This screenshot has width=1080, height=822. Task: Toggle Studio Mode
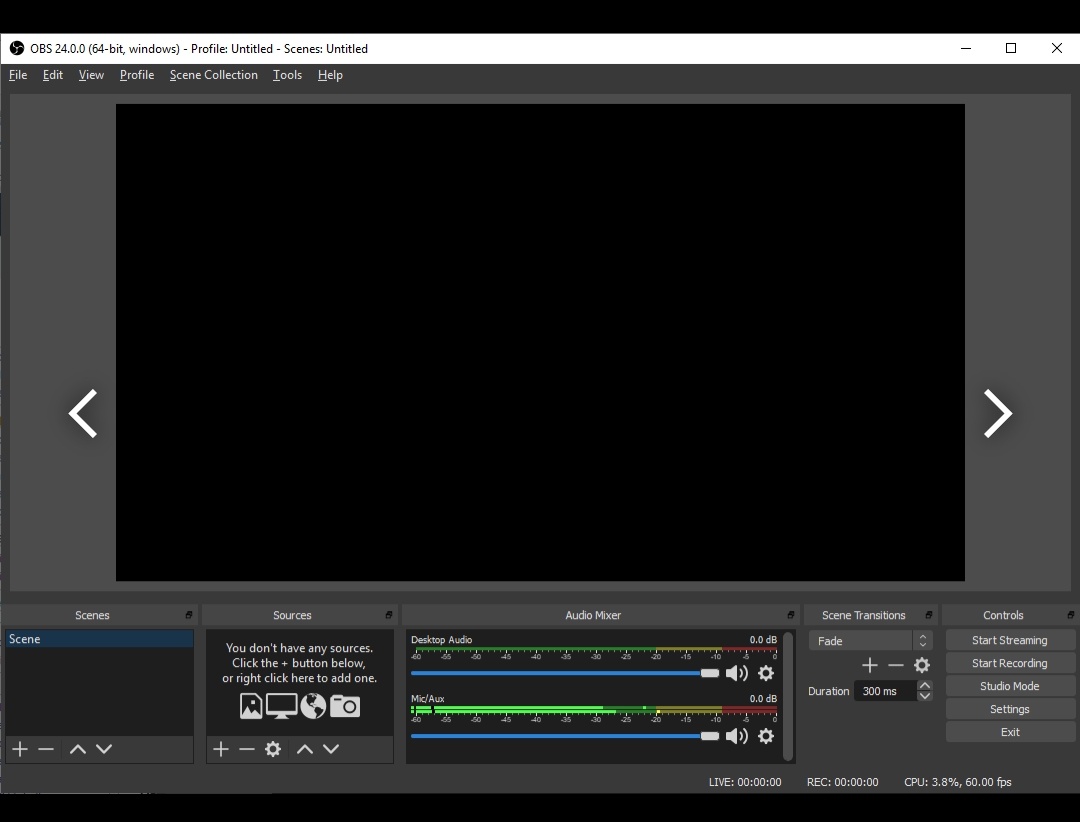pyautogui.click(x=1010, y=686)
